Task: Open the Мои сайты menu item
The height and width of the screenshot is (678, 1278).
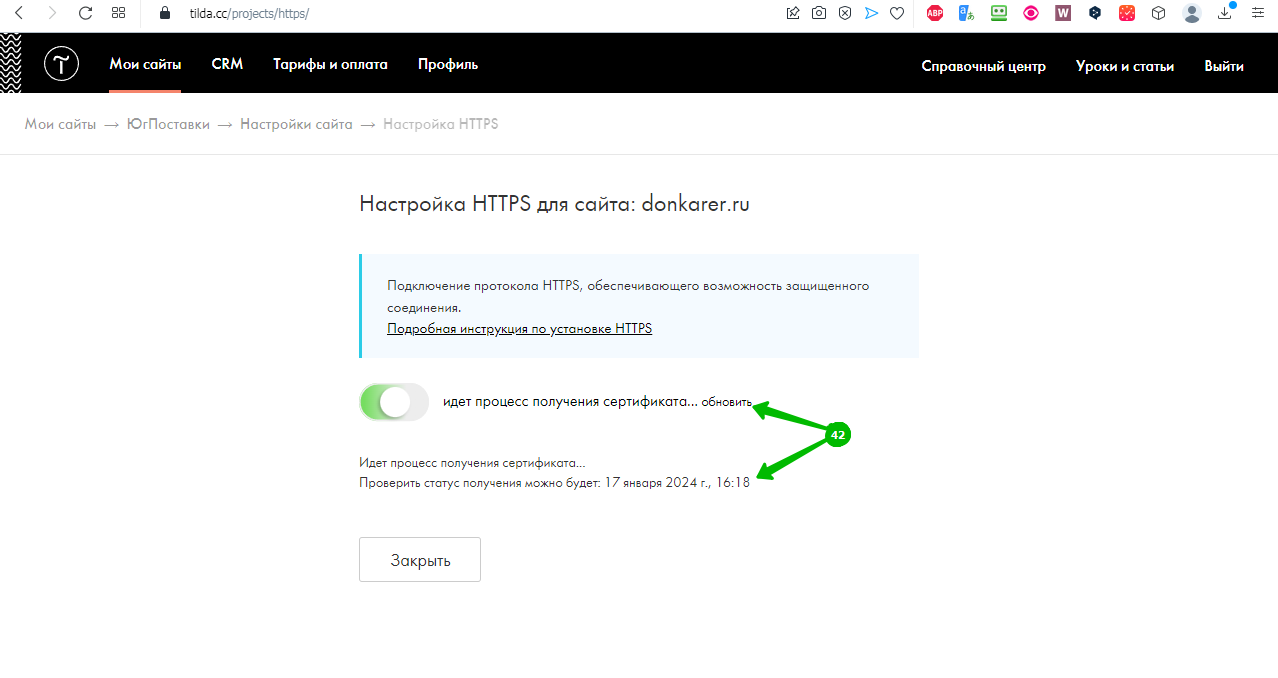Action: [145, 65]
